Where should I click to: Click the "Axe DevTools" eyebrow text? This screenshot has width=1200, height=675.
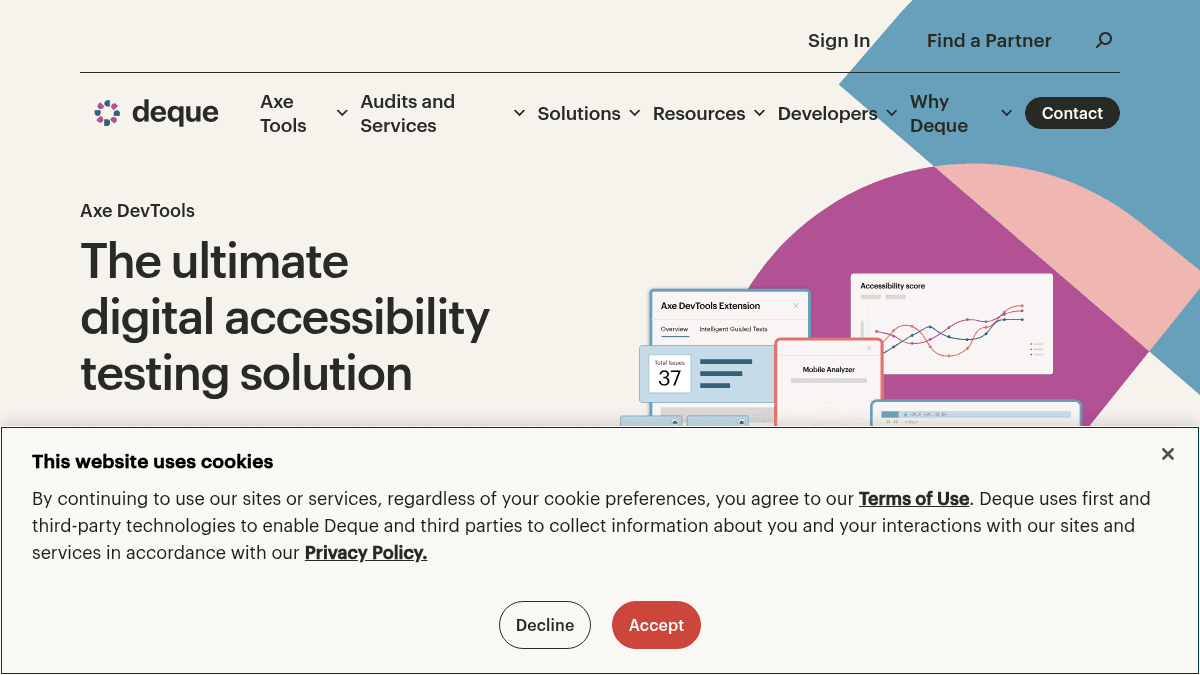click(x=137, y=211)
